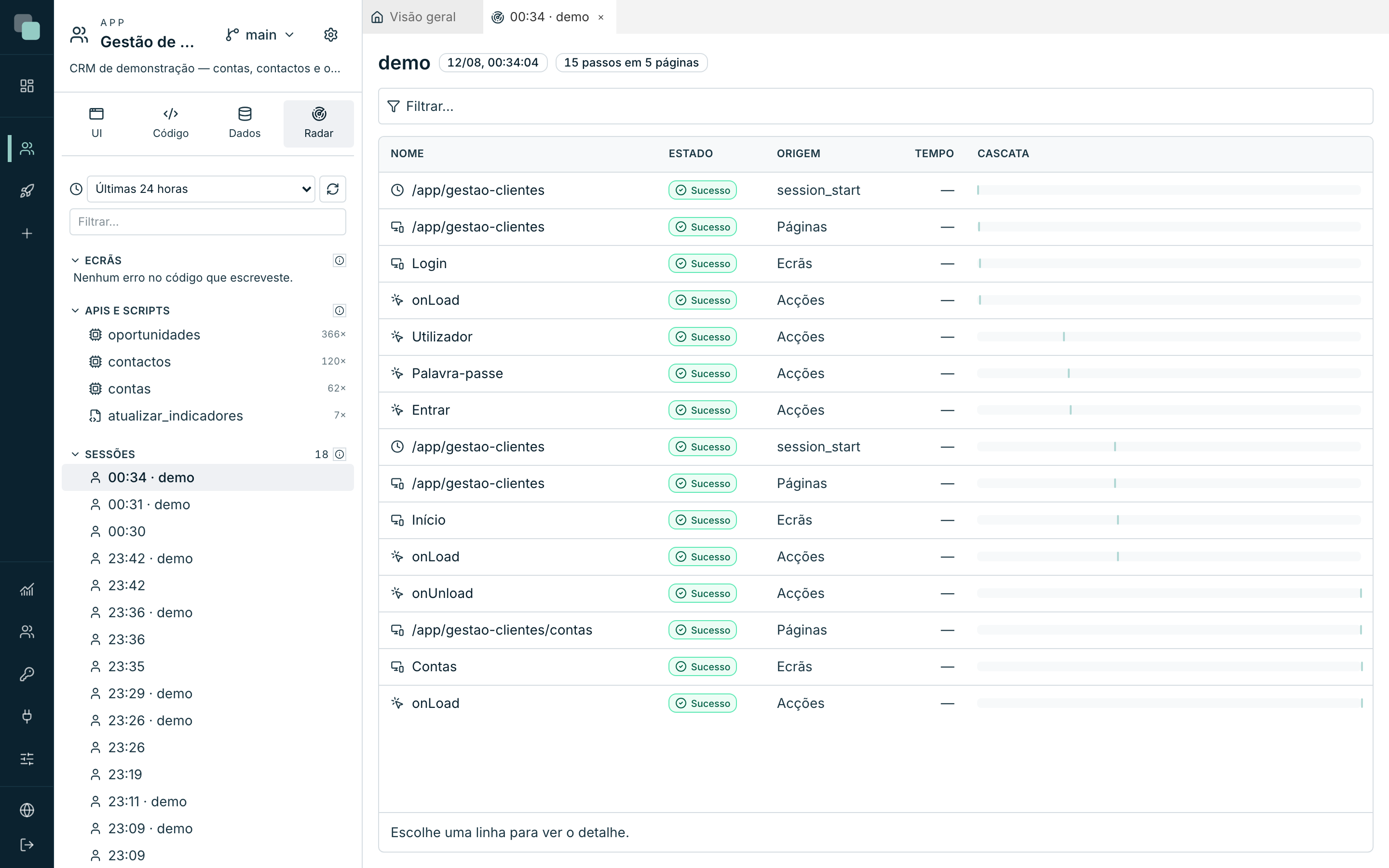Select the 00:34 · demo tab
The image size is (1389, 868).
[549, 17]
